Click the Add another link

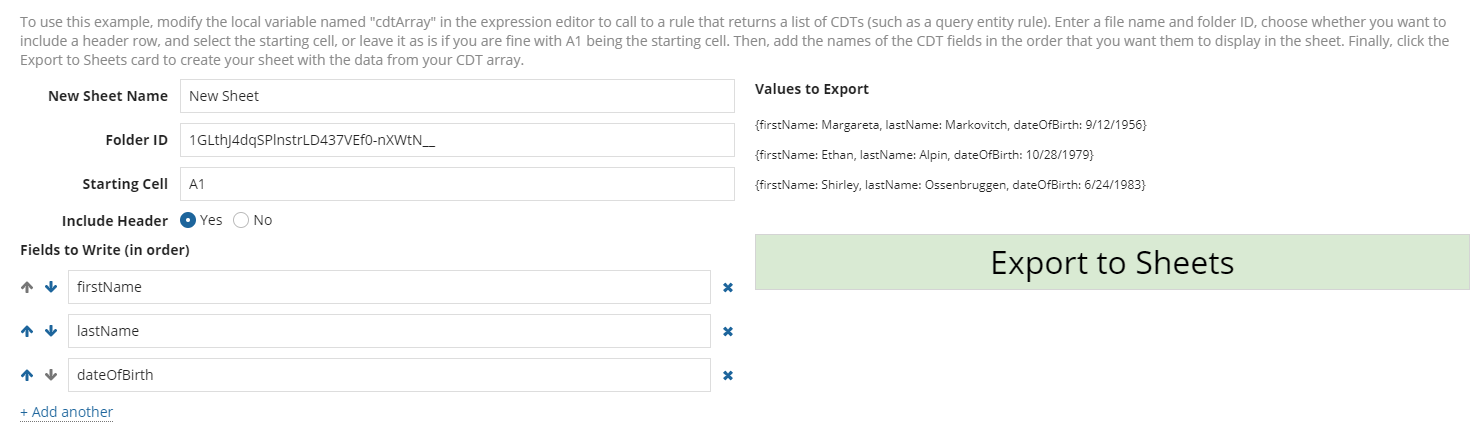tap(66, 412)
